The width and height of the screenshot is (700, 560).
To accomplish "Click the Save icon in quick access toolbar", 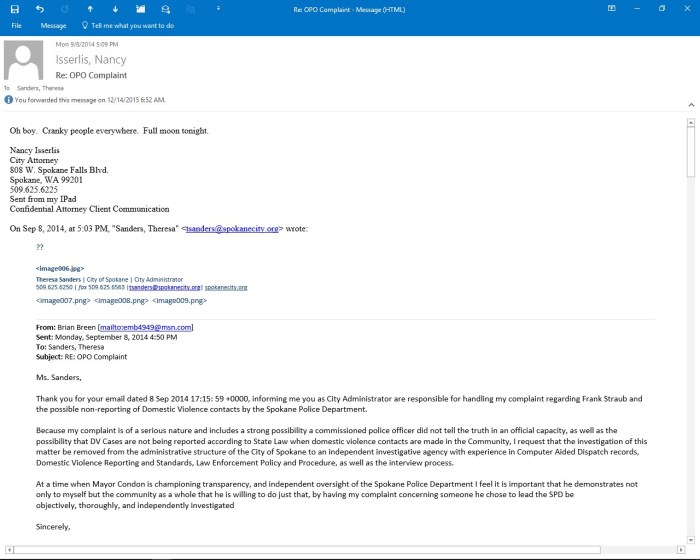I will point(14,8).
